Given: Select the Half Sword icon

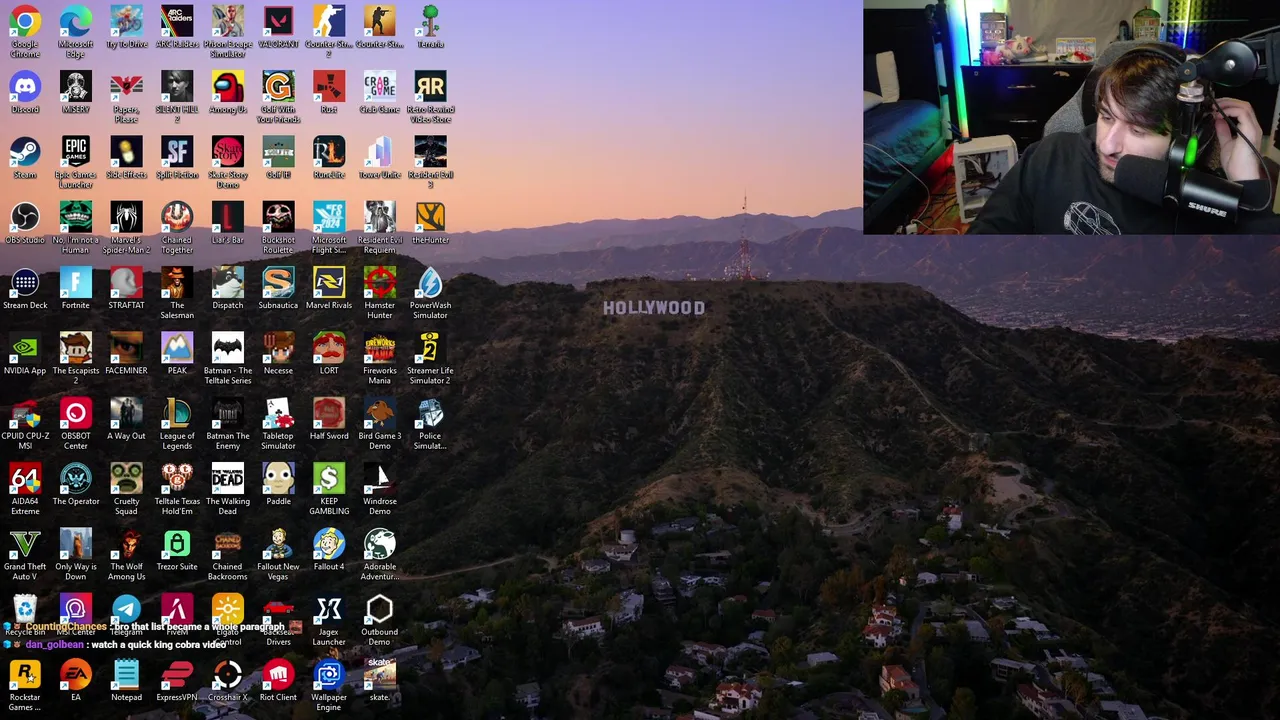Looking at the screenshot, I should coord(329,414).
